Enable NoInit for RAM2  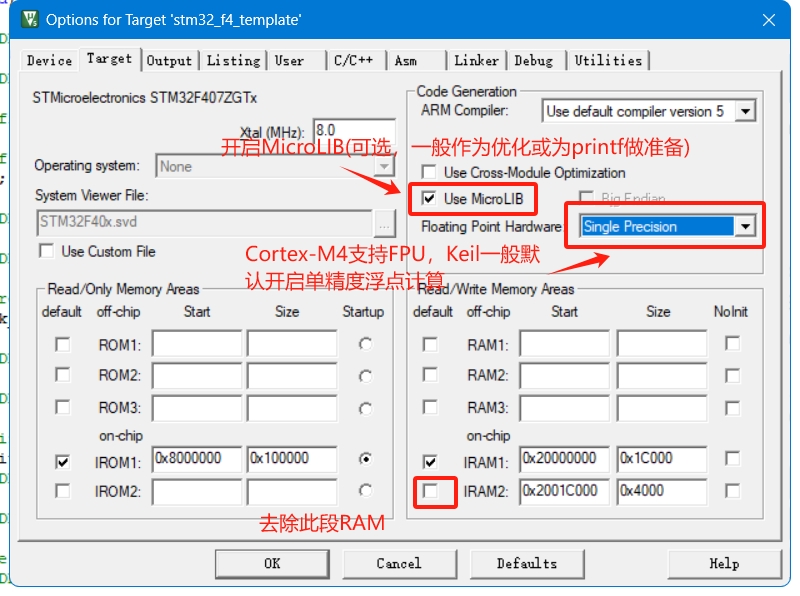[x=732, y=376]
